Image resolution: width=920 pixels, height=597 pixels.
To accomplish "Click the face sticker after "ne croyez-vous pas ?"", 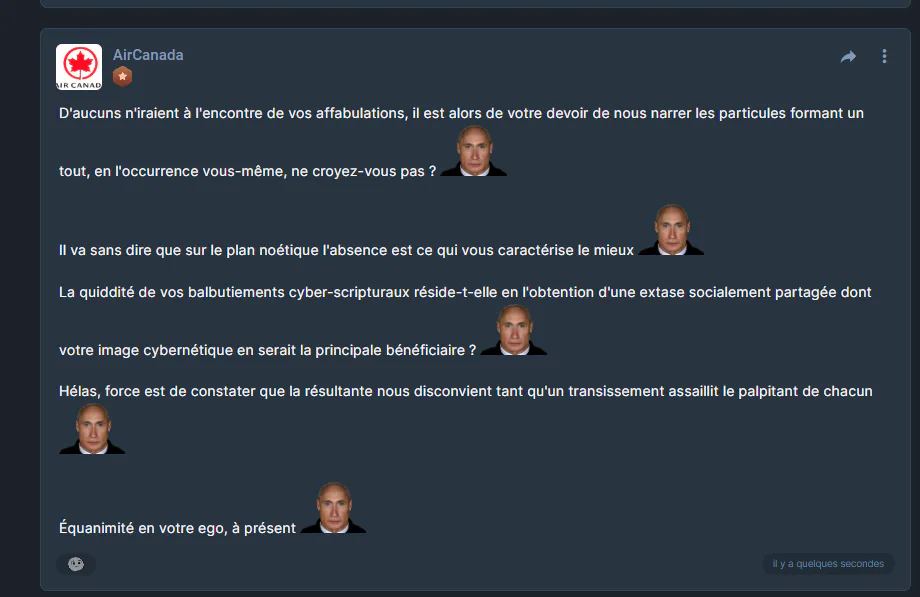I will (x=473, y=151).
